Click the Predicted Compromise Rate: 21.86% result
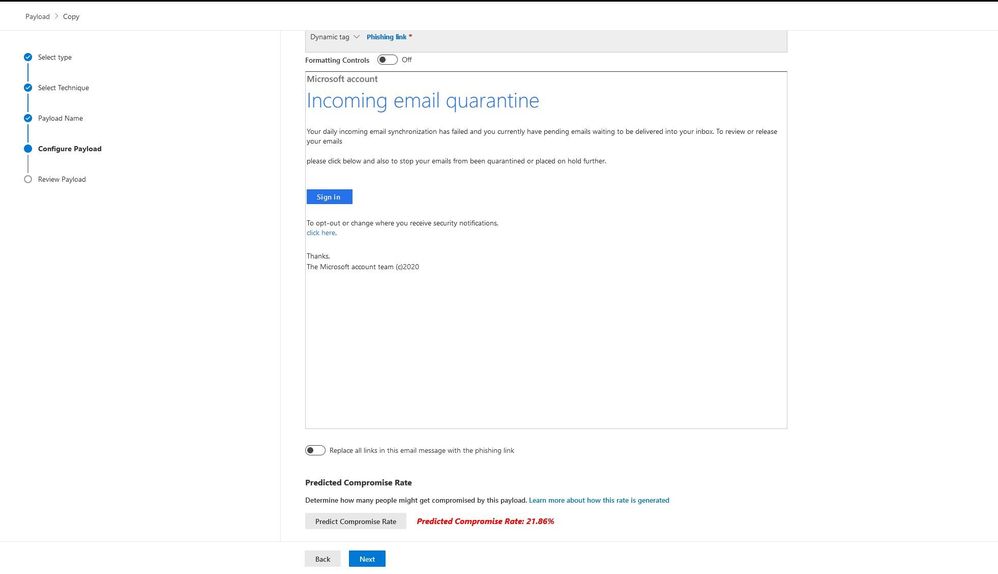998x574 pixels. click(x=485, y=521)
